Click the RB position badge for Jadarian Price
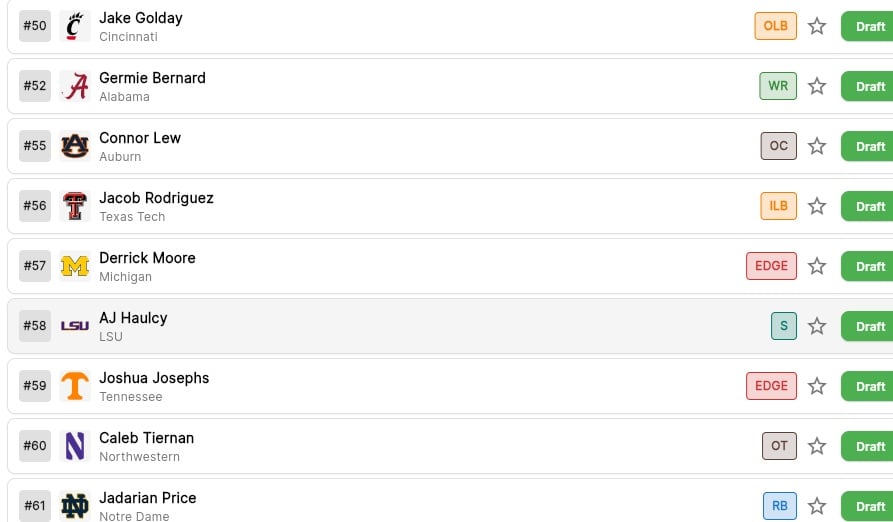 pyautogui.click(x=779, y=506)
